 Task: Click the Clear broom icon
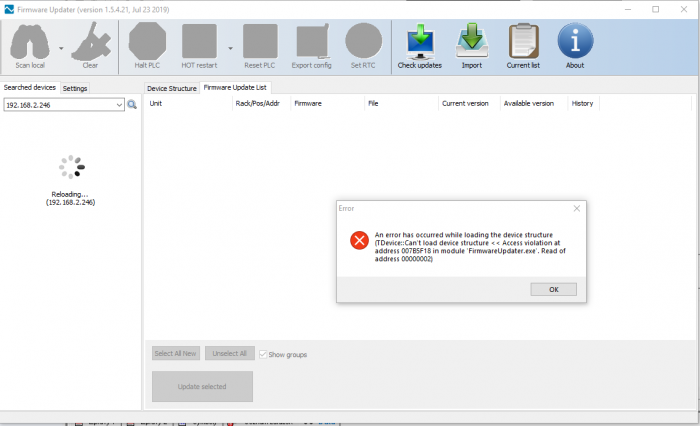[90, 42]
